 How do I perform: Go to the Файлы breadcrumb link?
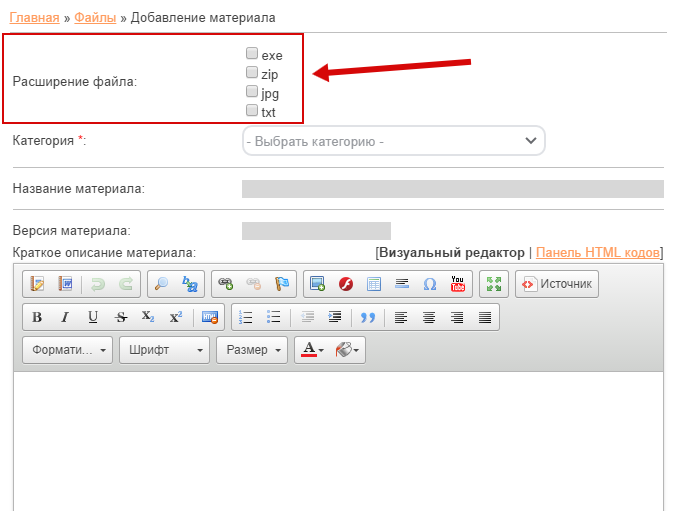(93, 17)
